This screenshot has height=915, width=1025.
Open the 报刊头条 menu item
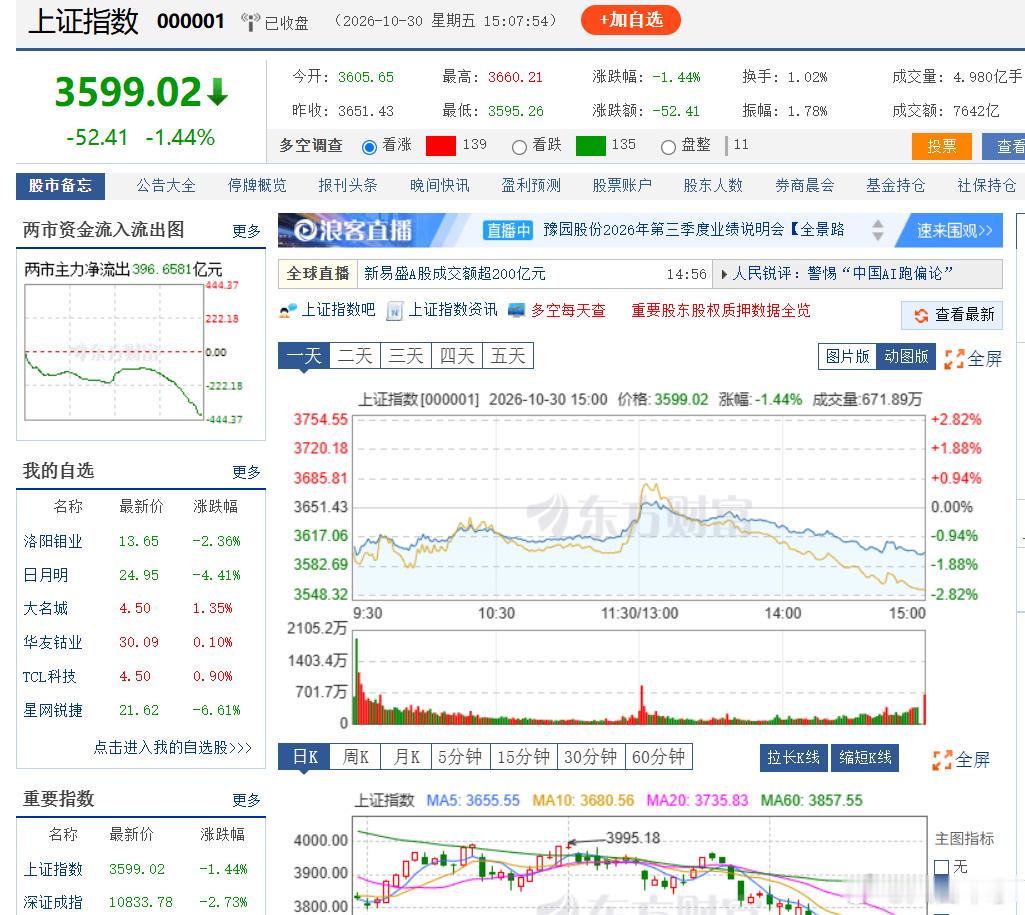(348, 186)
